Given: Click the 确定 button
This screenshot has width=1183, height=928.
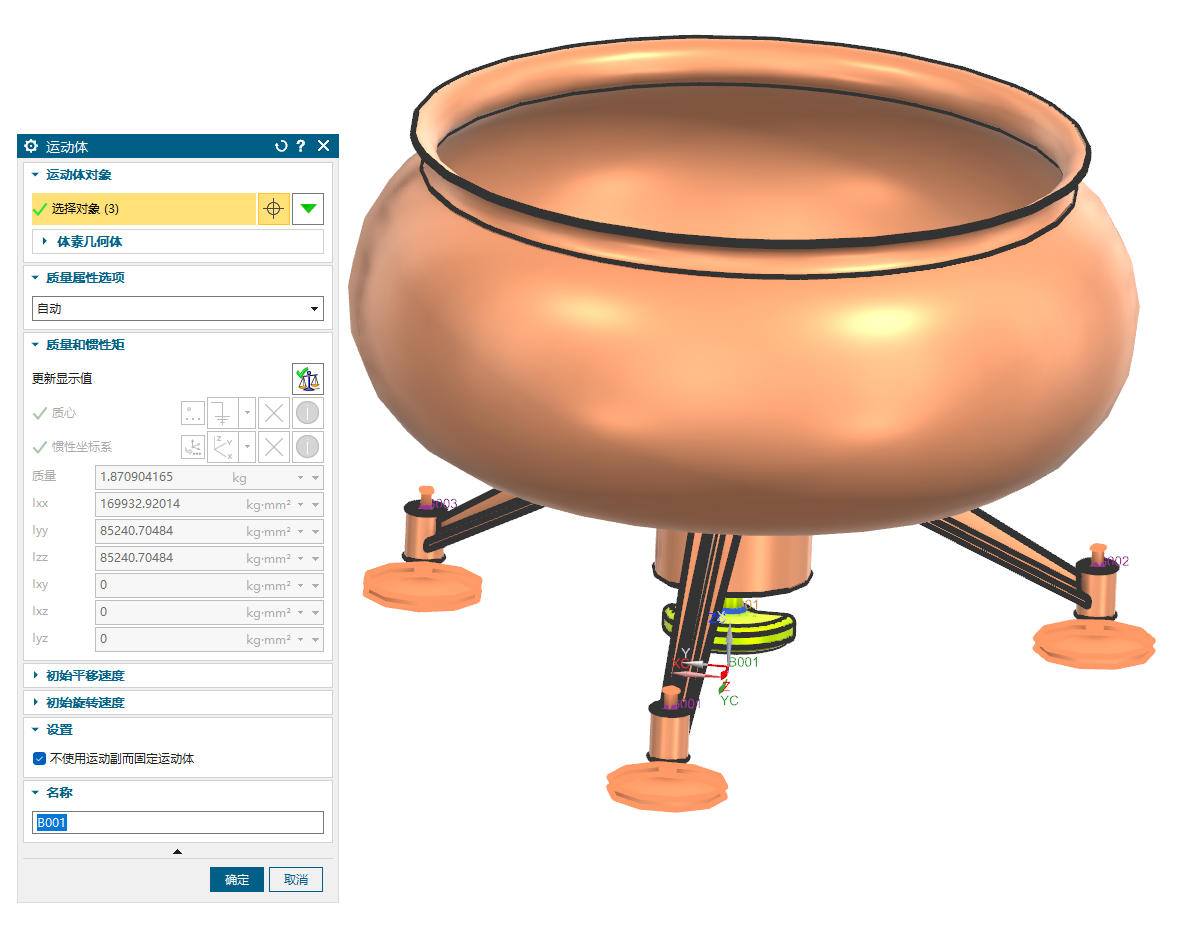Looking at the screenshot, I should [237, 880].
